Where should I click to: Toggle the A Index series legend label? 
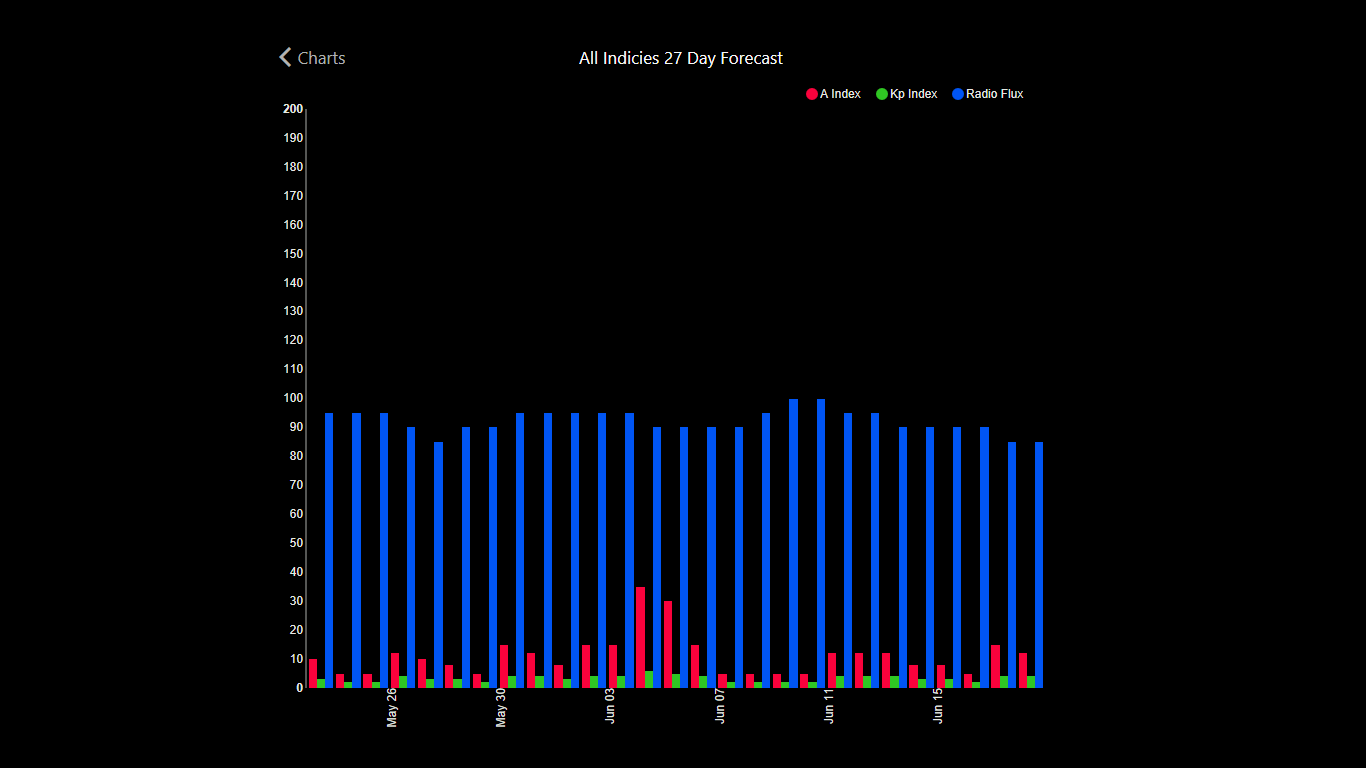[x=840, y=94]
